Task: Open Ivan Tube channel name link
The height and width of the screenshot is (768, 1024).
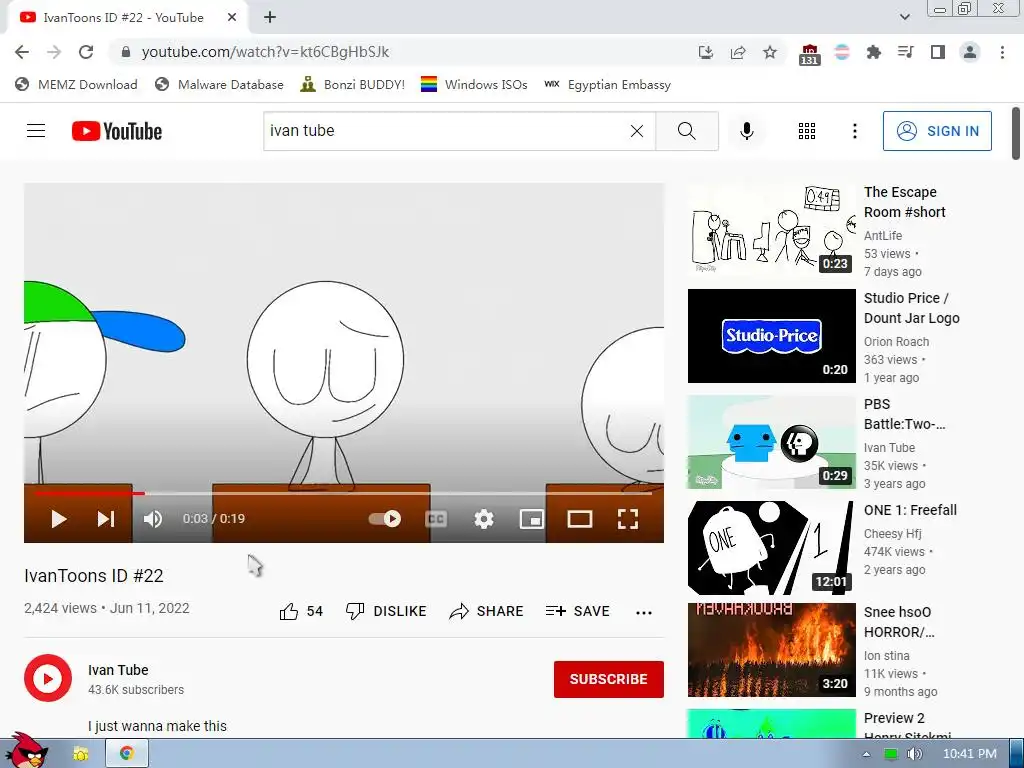Action: tap(118, 670)
